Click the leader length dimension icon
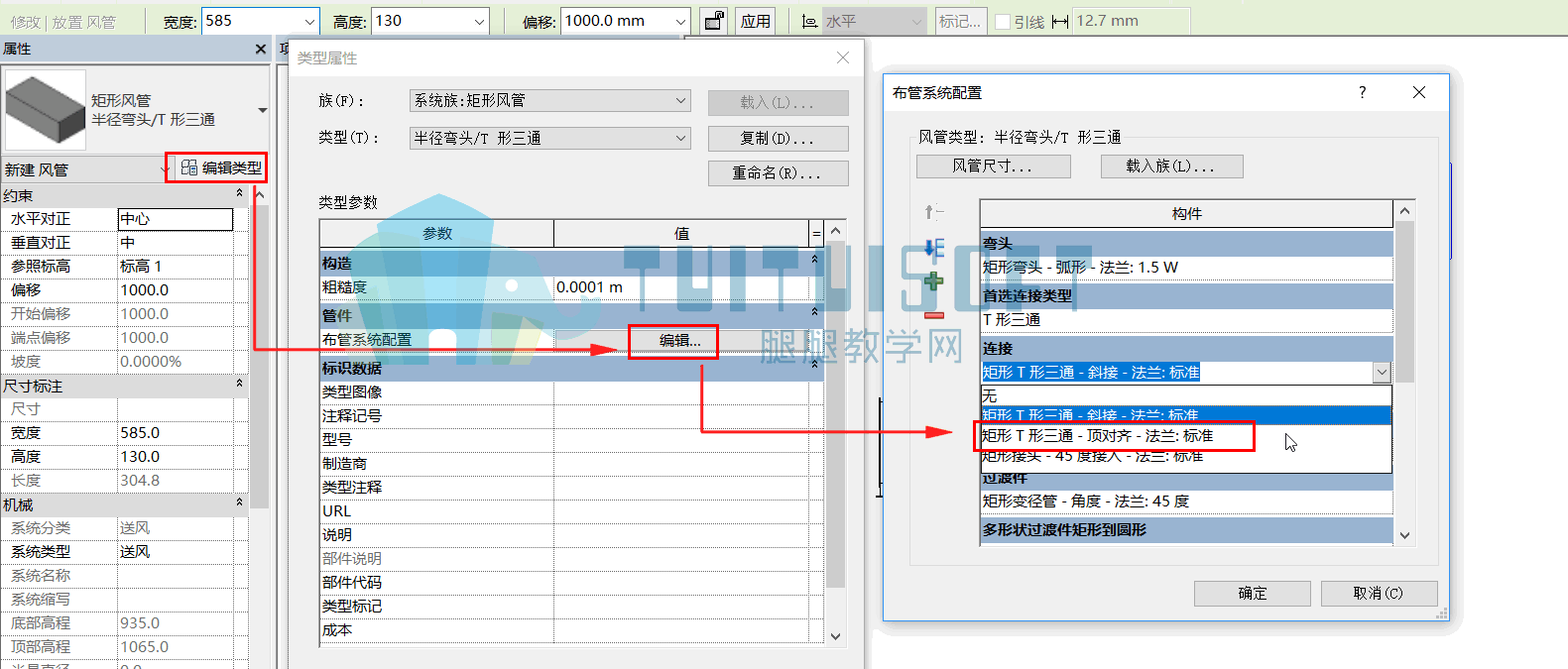This screenshot has height=669, width=1568. tap(1060, 21)
